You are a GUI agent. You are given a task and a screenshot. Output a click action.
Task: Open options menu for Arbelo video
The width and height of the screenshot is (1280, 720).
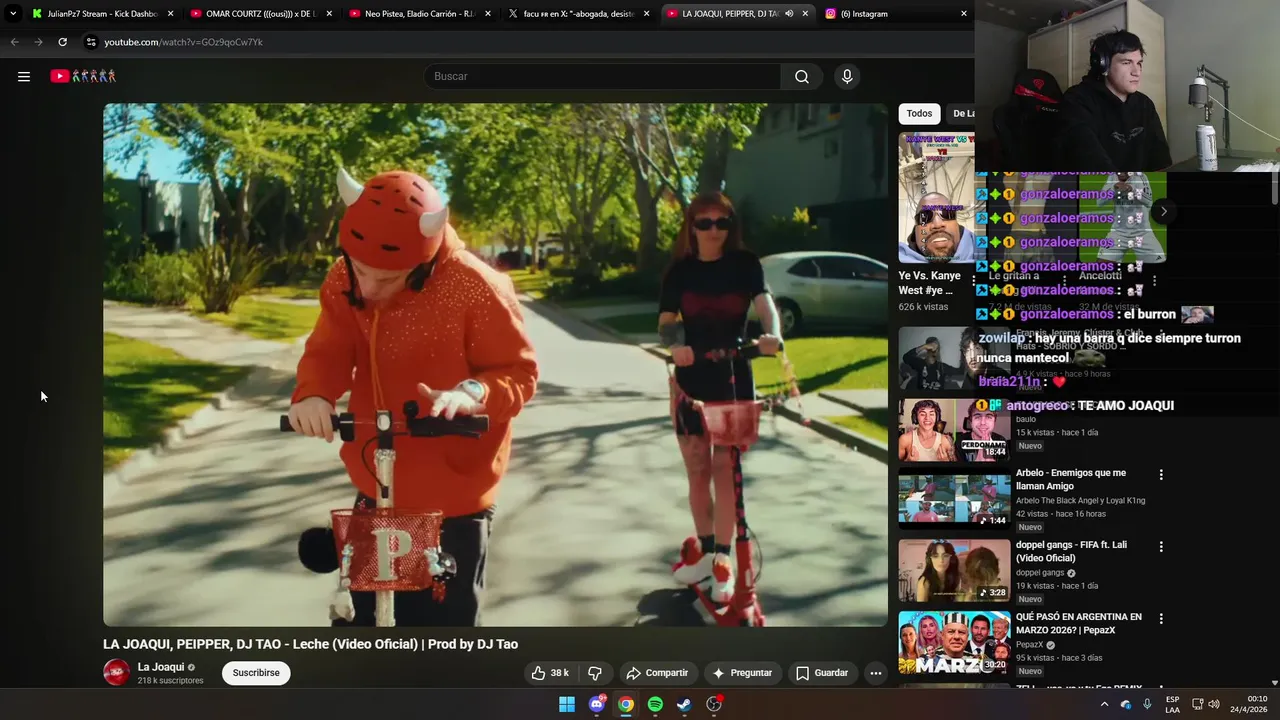(1161, 475)
